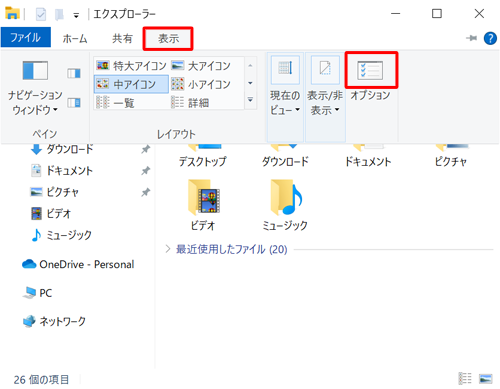Click layout gallery scroll-up arrow
Viewport: 500px width, 389px height.
(250, 66)
